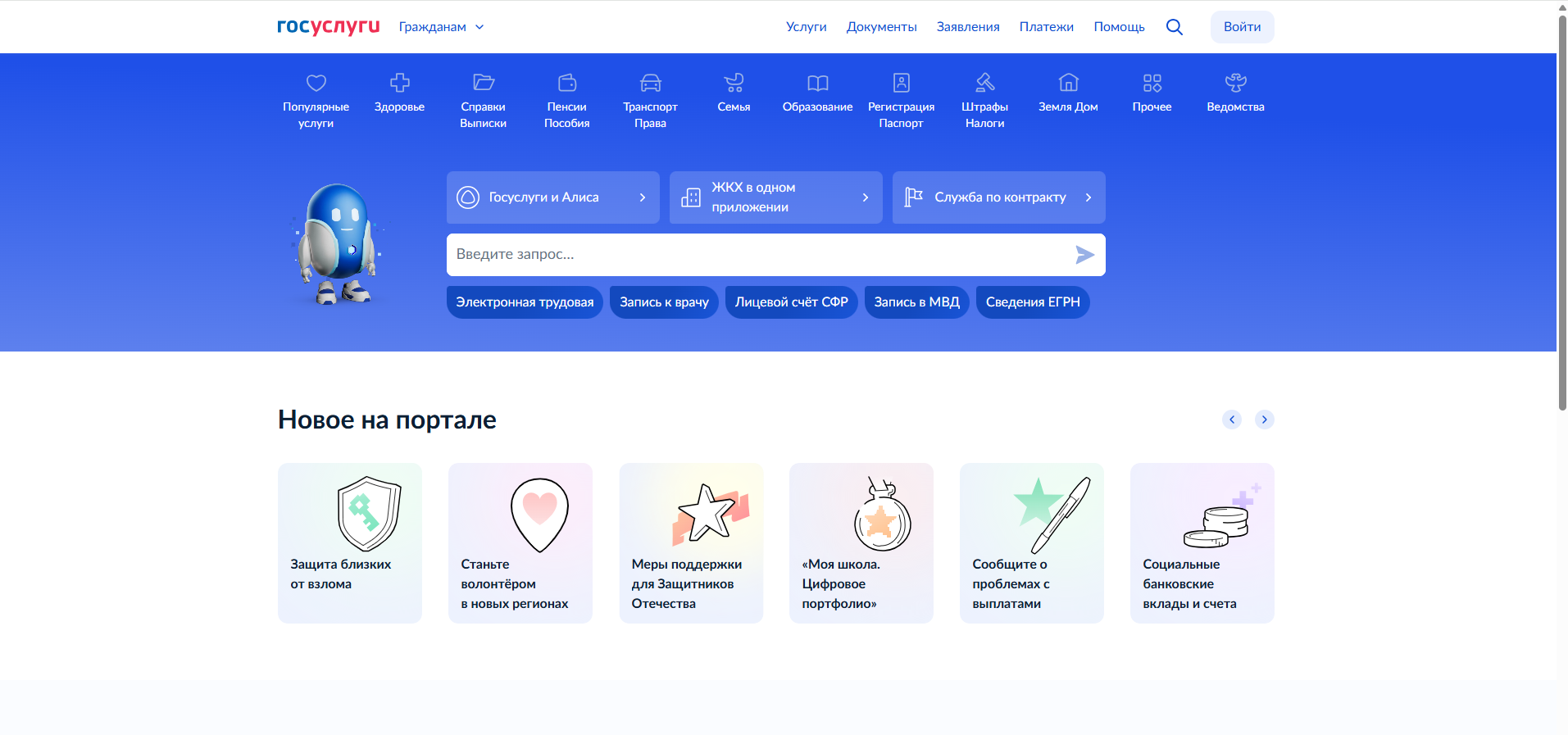Open the Помощь menu item

[x=1120, y=27]
